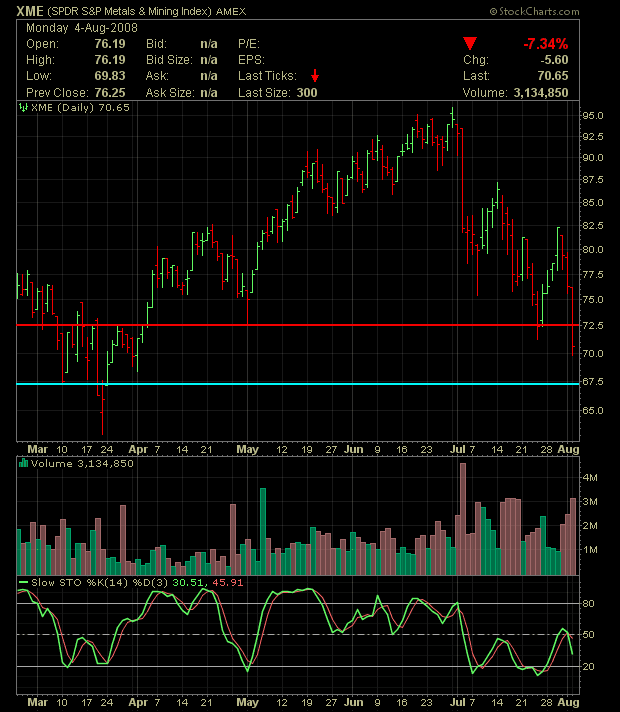Viewport: 620px width, 712px height.
Task: Click the 67.5 price axis label
Action: click(x=593, y=381)
